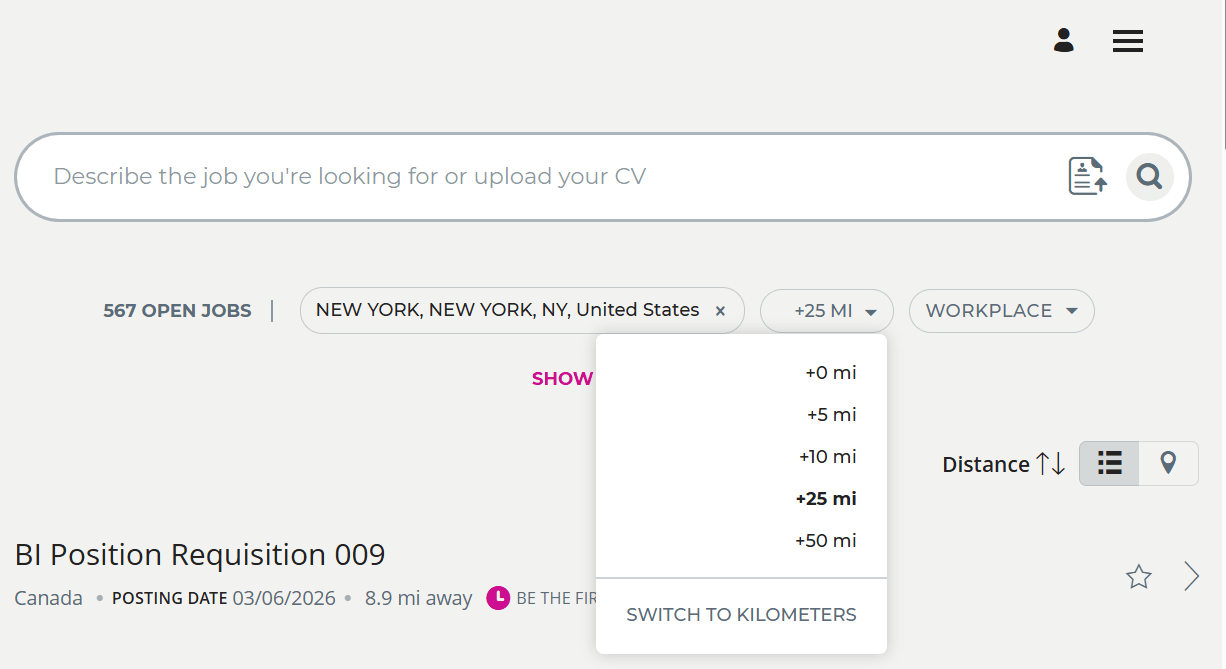Click the upload CV icon
The height and width of the screenshot is (669, 1226).
1088,176
